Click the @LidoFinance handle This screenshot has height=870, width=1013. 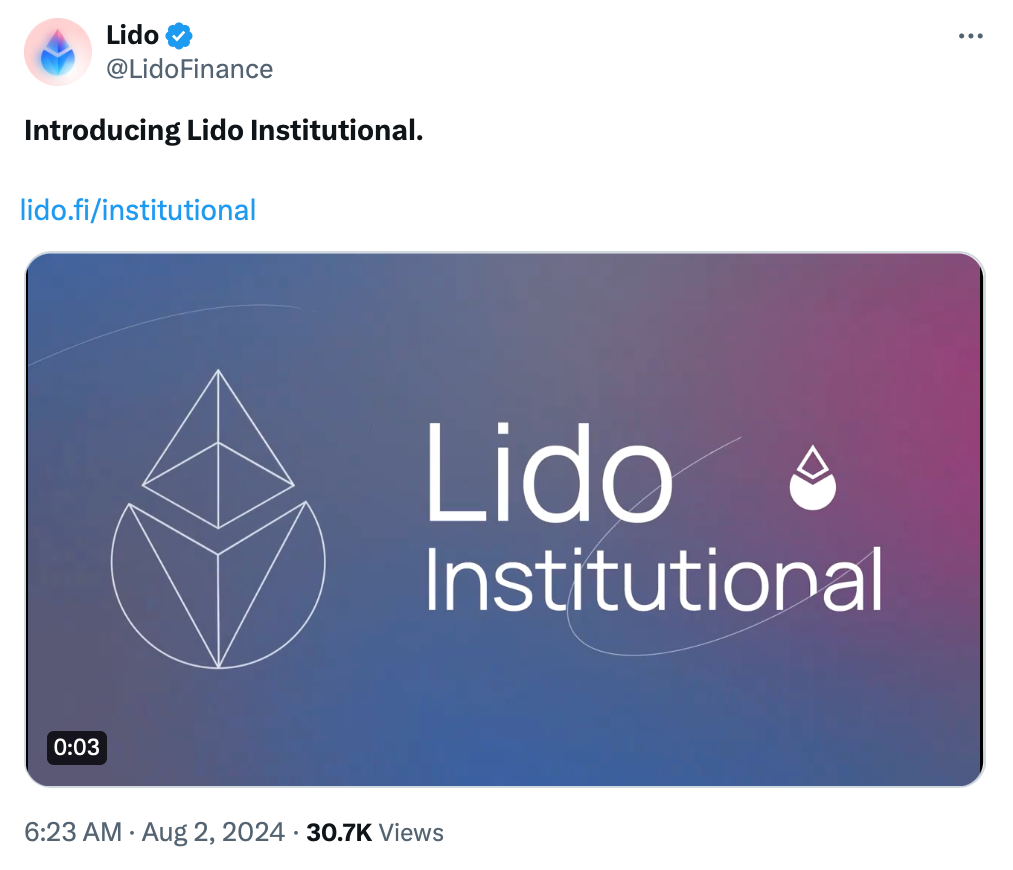pos(188,69)
